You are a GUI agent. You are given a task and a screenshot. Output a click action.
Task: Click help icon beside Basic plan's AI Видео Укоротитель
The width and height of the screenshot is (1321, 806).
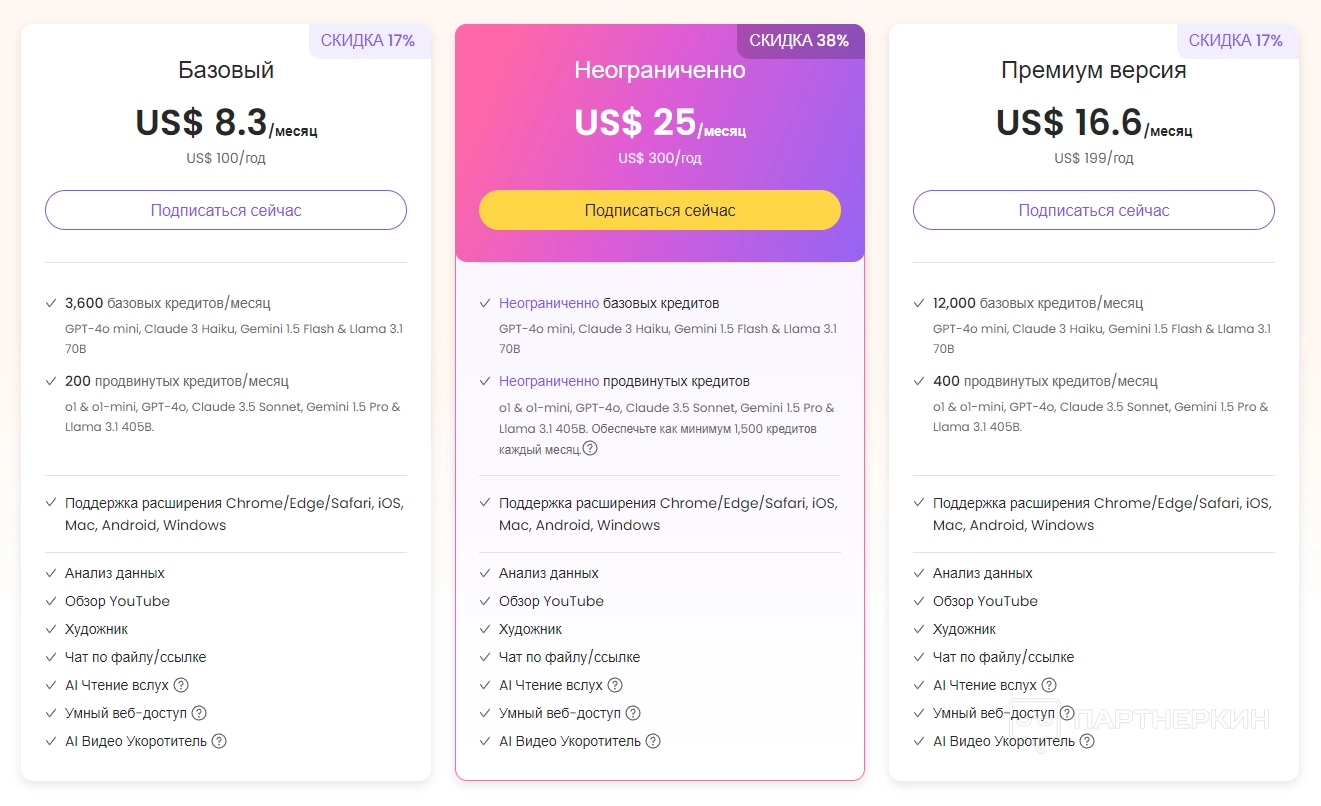(x=219, y=741)
